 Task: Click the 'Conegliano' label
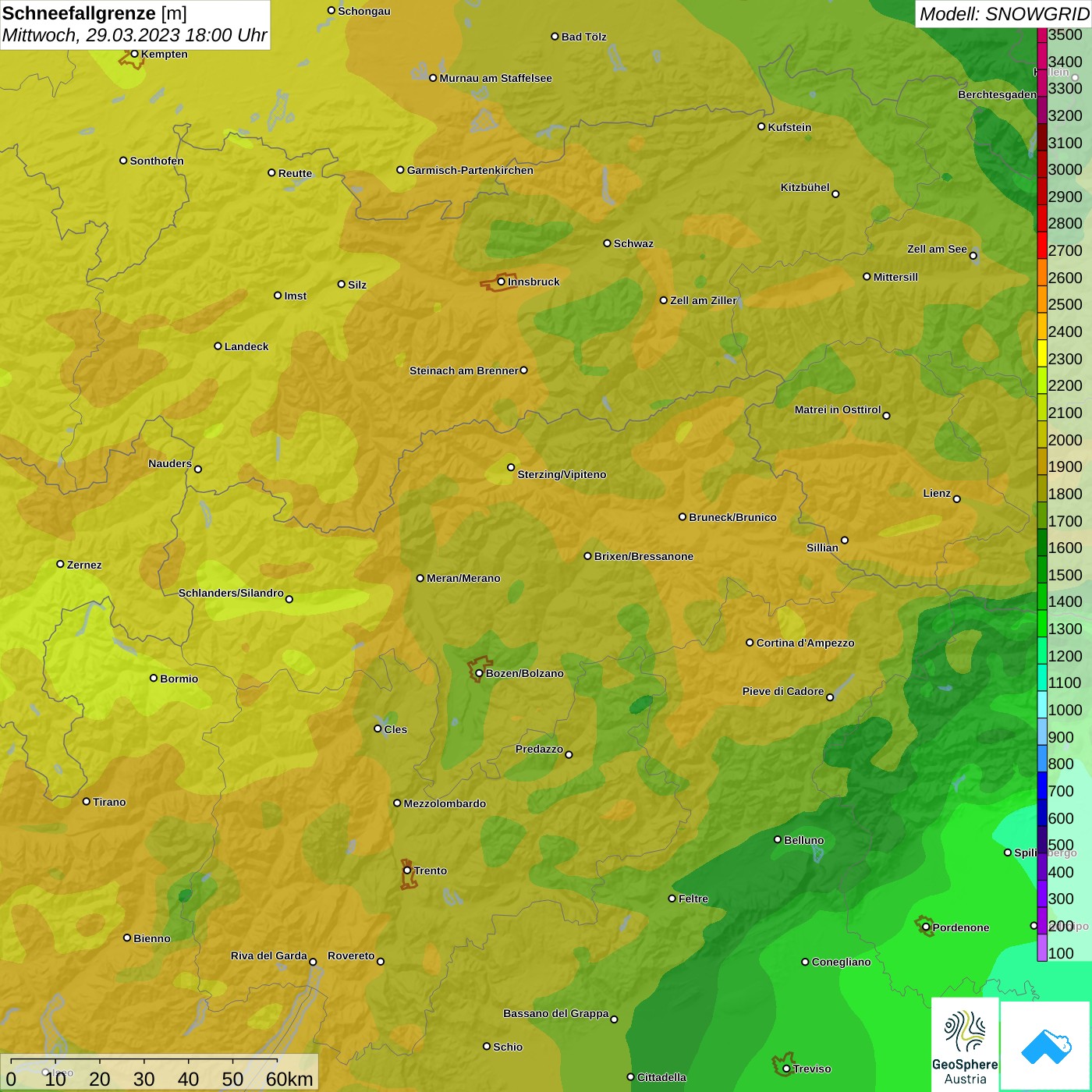point(841,962)
